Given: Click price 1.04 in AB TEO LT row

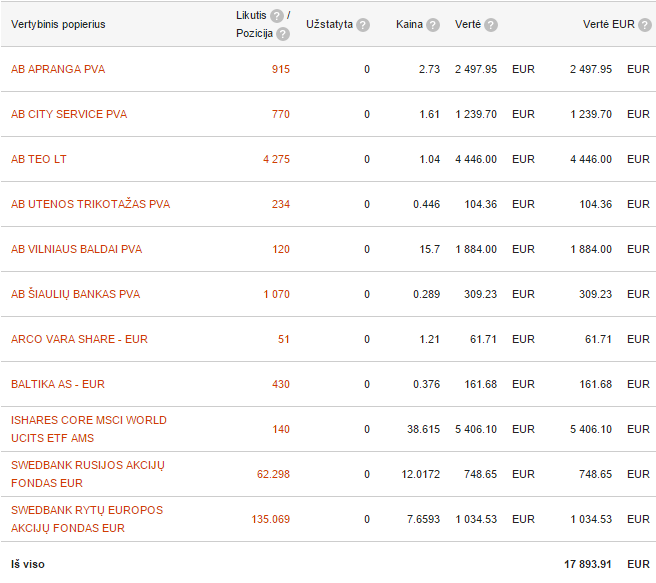Looking at the screenshot, I should click(x=430, y=159).
